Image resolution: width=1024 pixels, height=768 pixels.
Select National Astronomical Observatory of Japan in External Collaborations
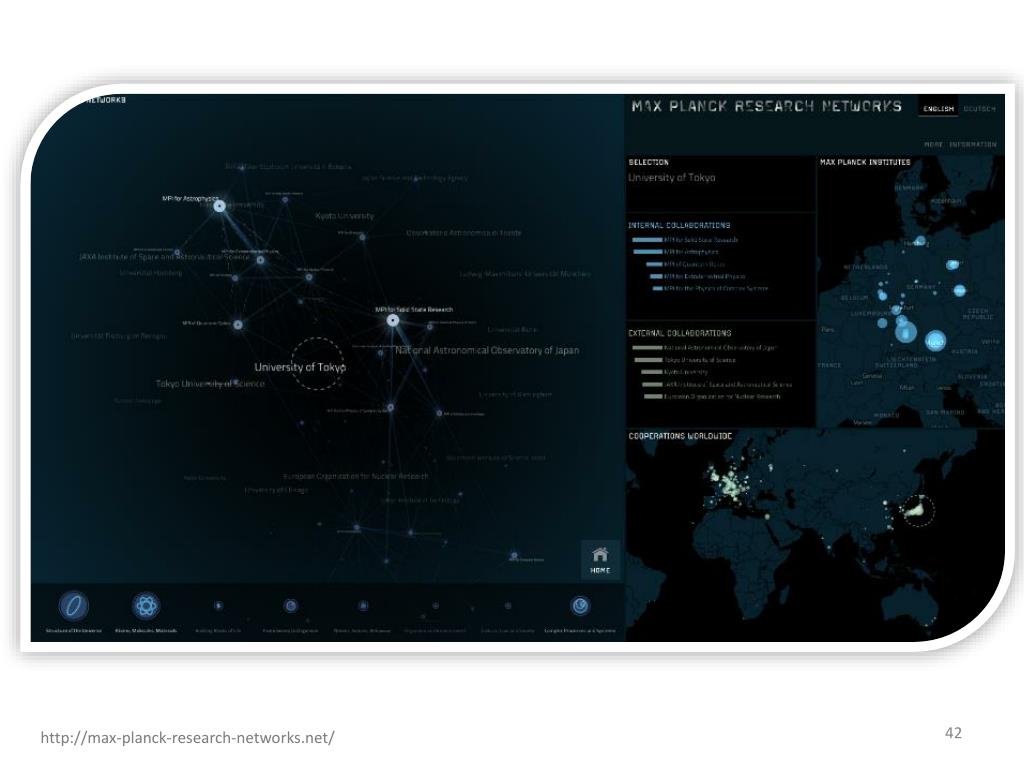(705, 348)
